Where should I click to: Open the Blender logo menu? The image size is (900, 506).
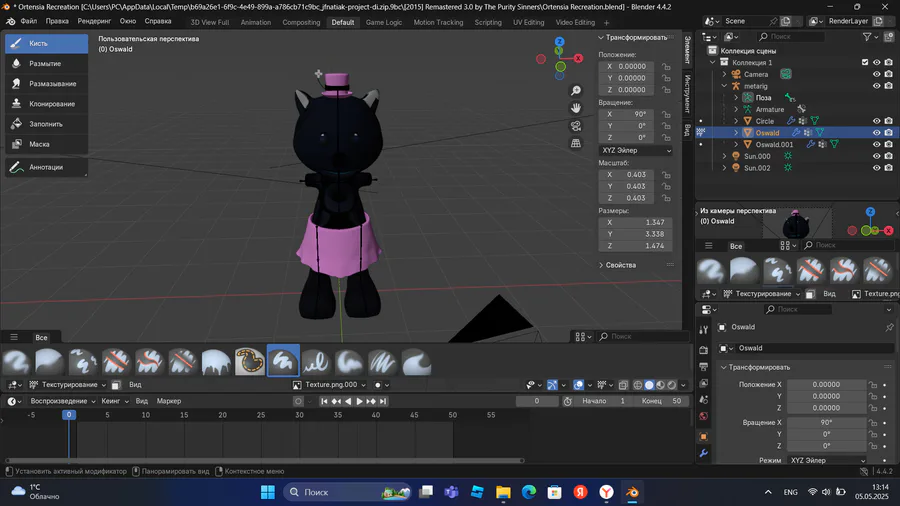(10, 21)
